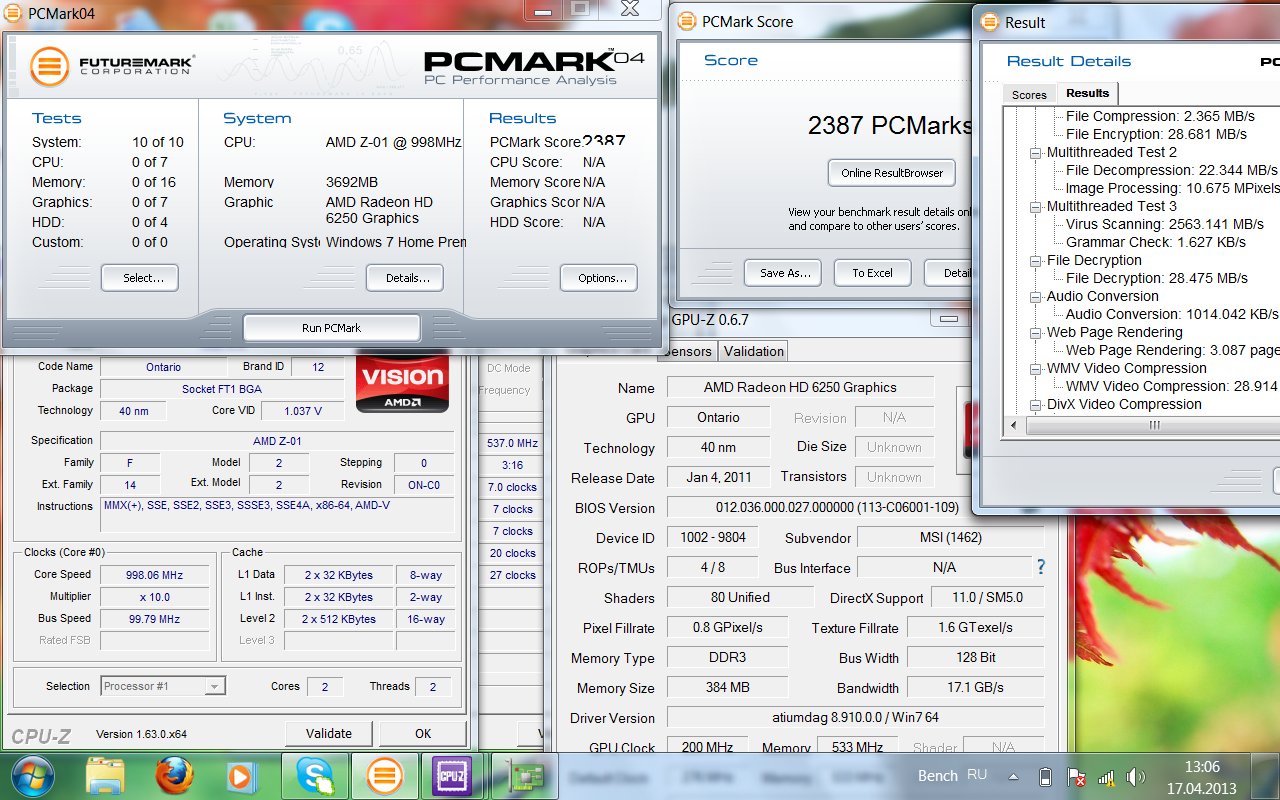This screenshot has width=1280, height=800.
Task: Switch to the Scores tab
Action: (x=1029, y=95)
